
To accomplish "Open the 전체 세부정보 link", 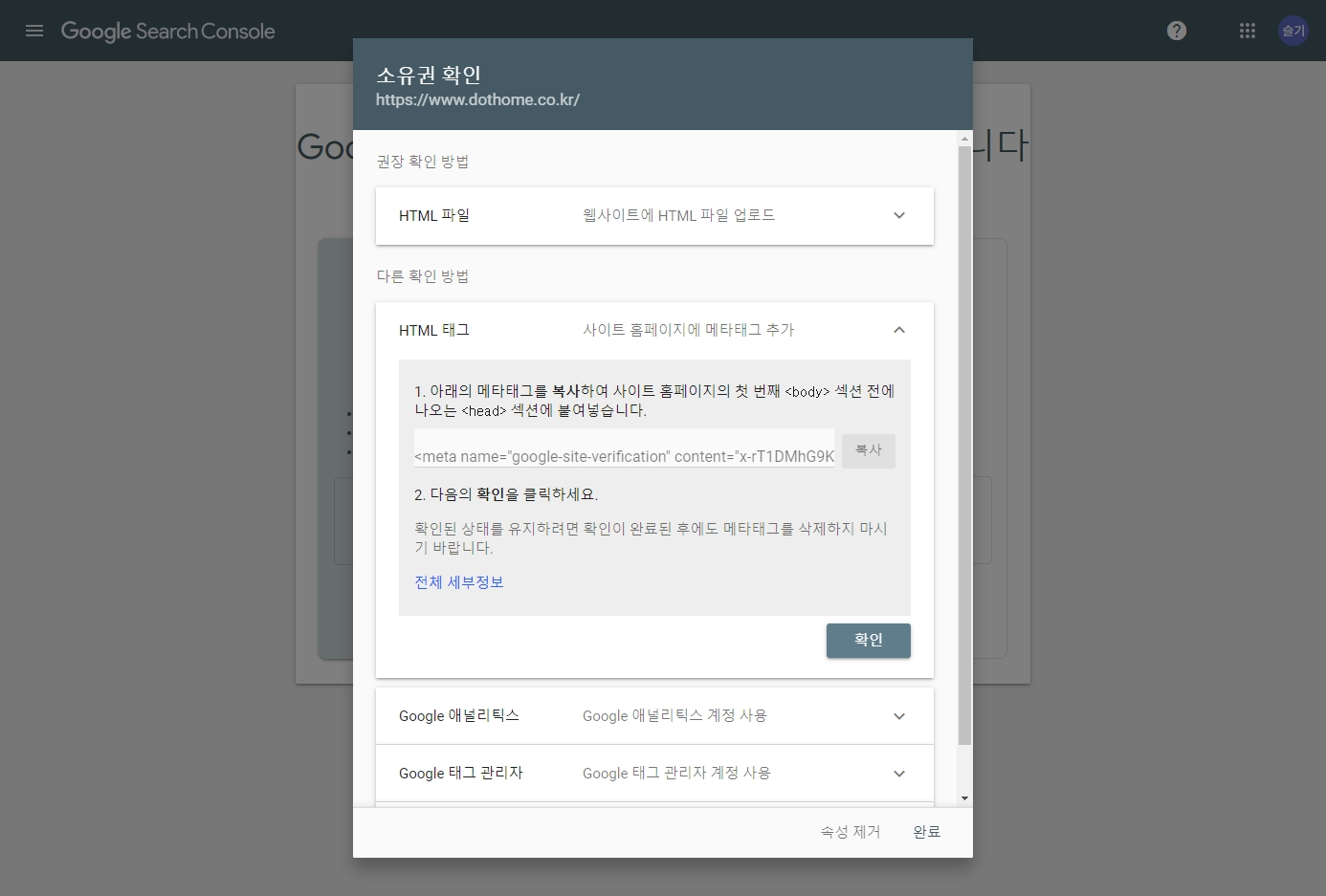I will [x=459, y=582].
